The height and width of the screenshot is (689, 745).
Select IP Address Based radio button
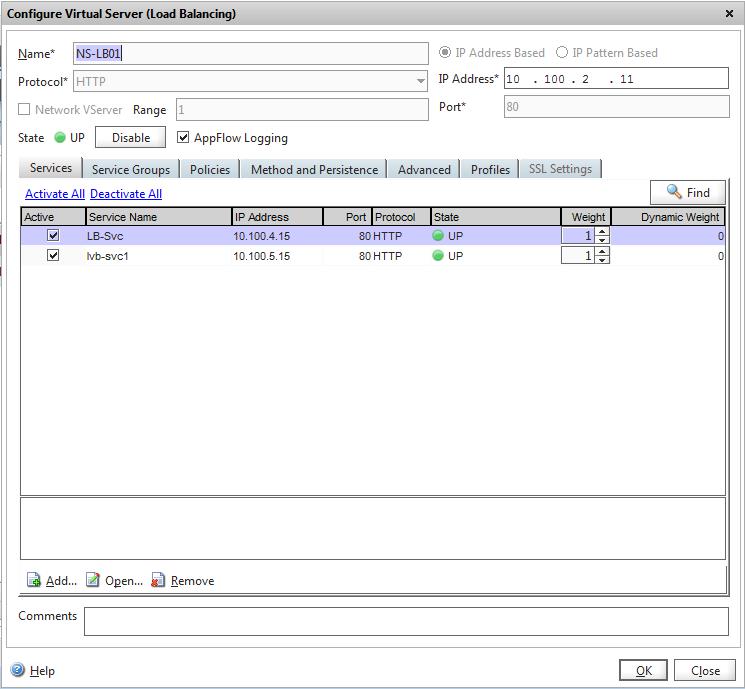click(445, 52)
